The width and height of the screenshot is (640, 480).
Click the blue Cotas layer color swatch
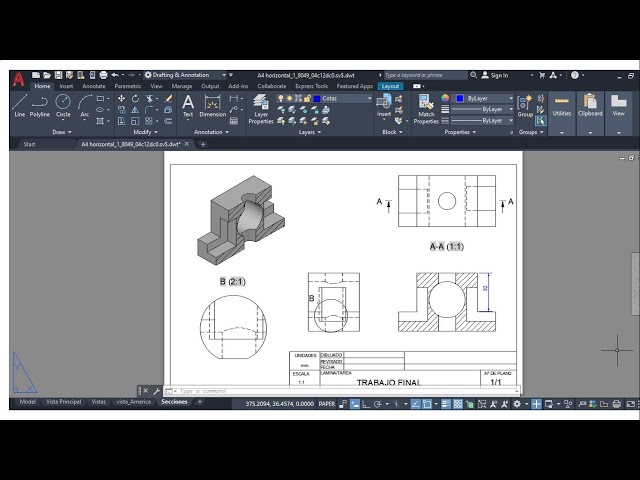point(317,98)
